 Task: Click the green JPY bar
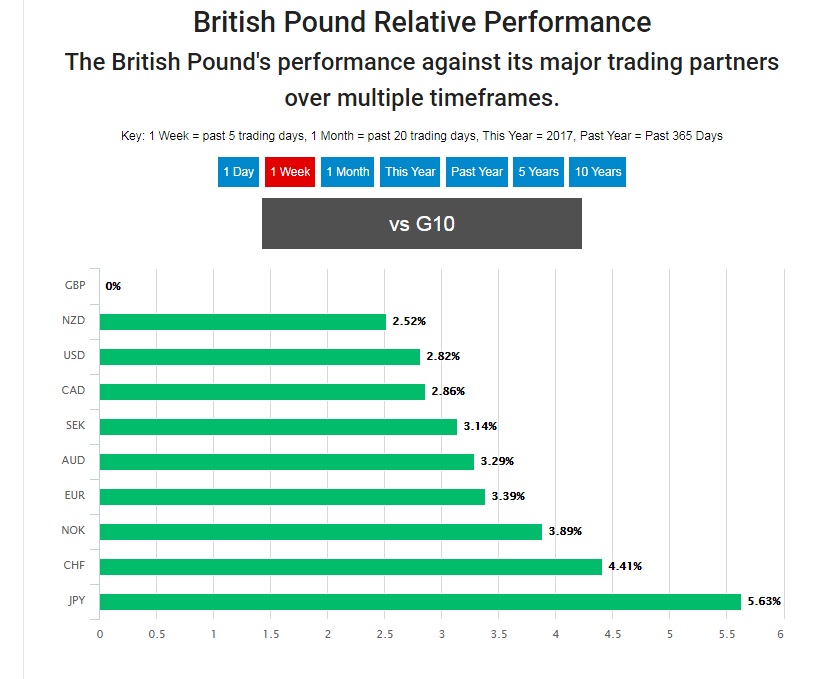click(420, 601)
